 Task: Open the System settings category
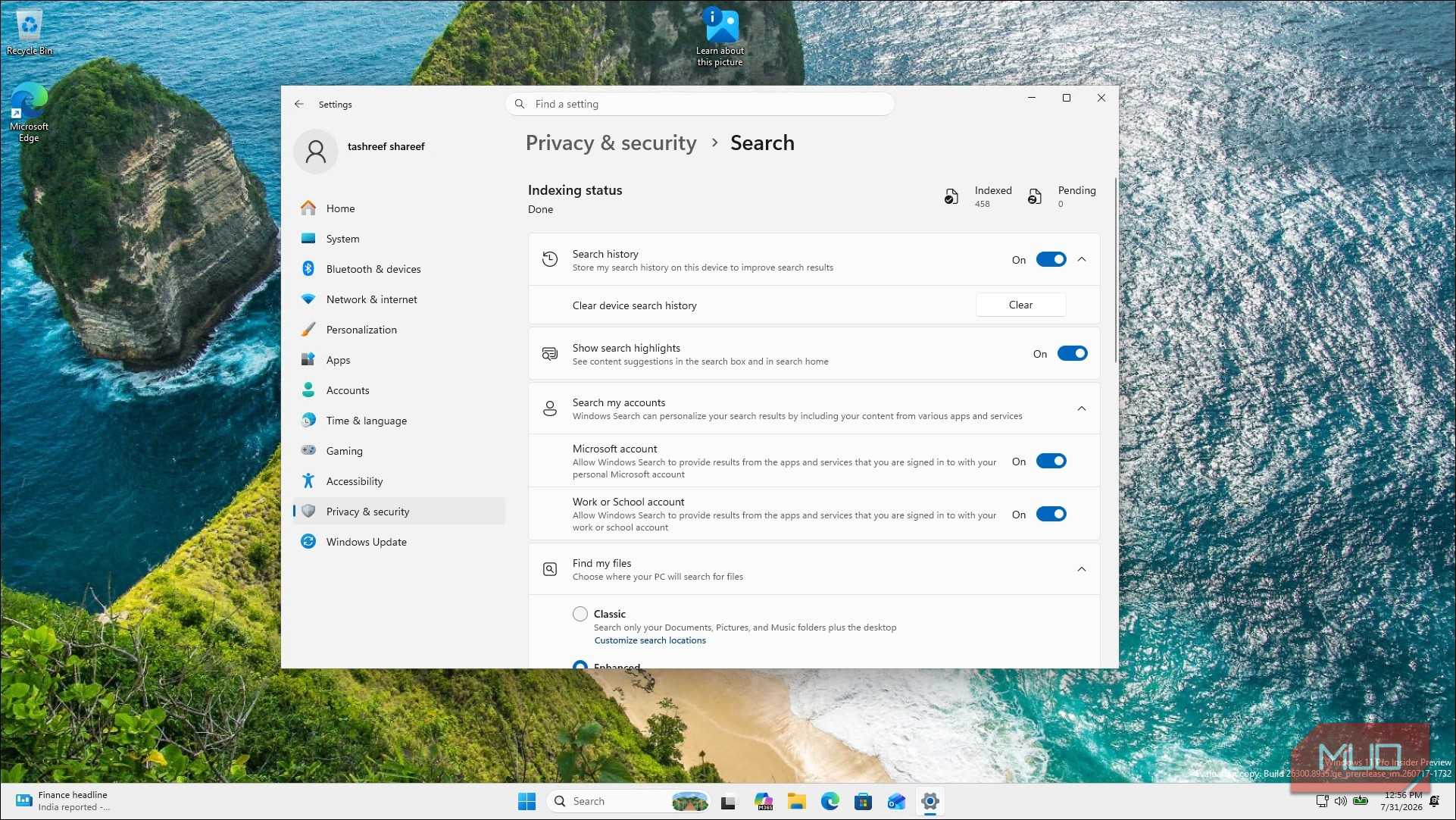click(x=399, y=238)
